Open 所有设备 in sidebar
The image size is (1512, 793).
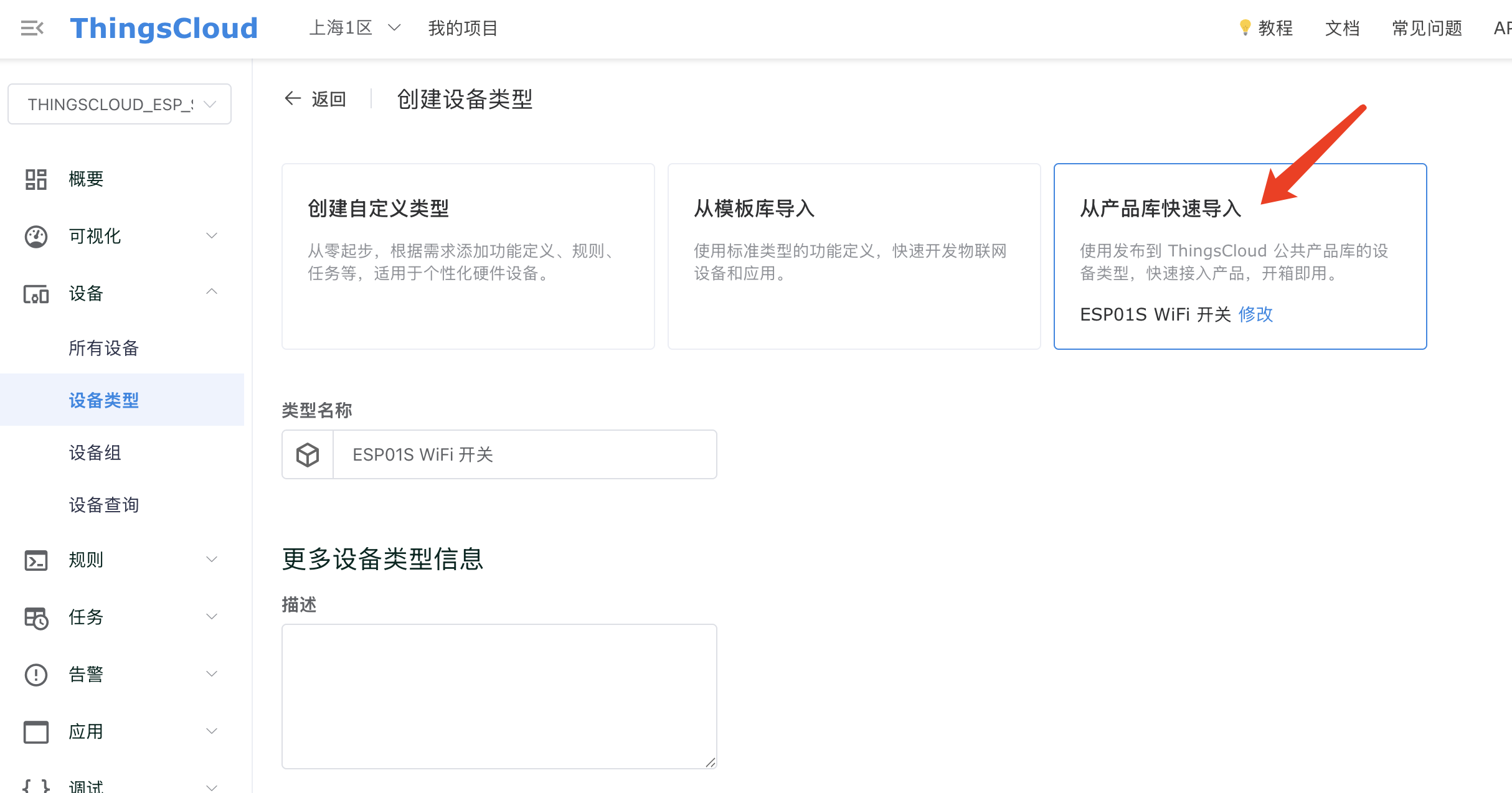tap(103, 348)
